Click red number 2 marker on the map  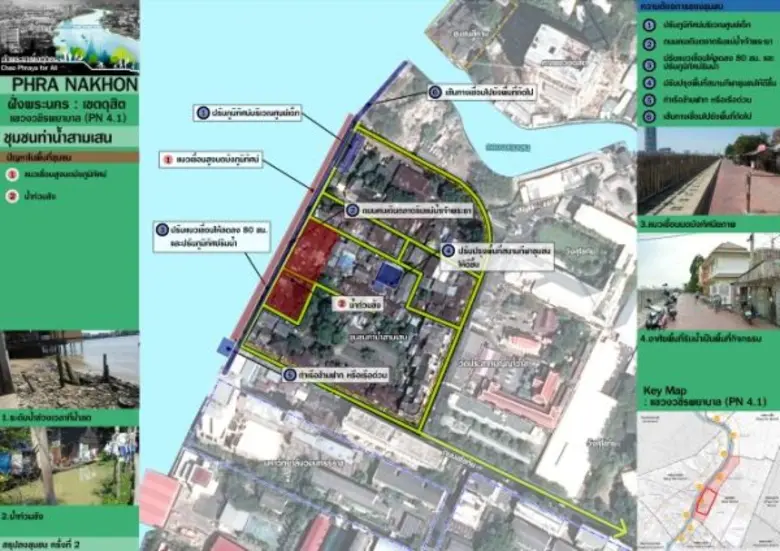(342, 303)
